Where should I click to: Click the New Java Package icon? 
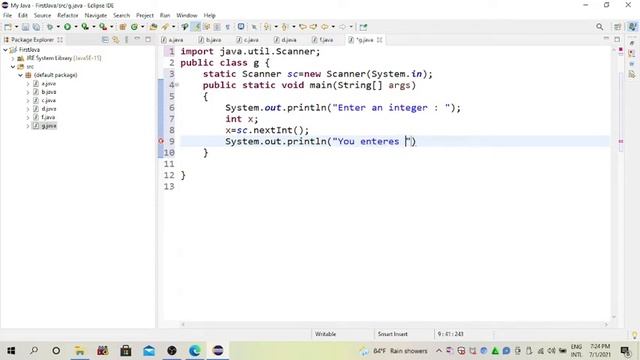[x=122, y=27]
